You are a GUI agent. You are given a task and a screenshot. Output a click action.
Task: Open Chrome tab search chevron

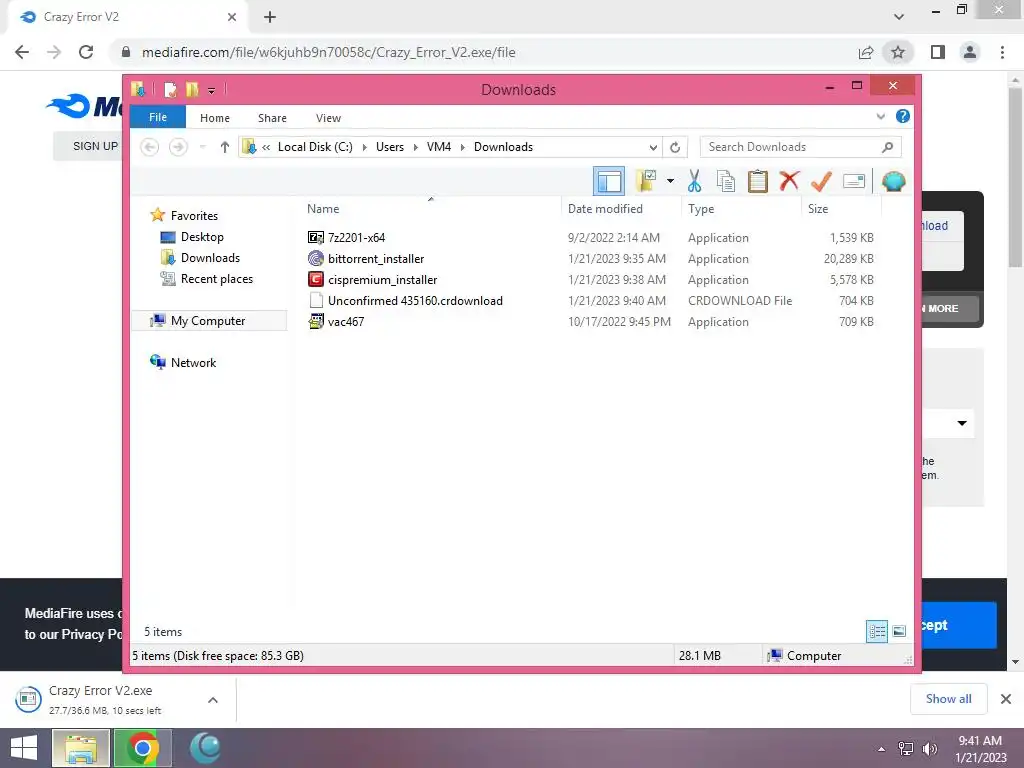coord(899,17)
